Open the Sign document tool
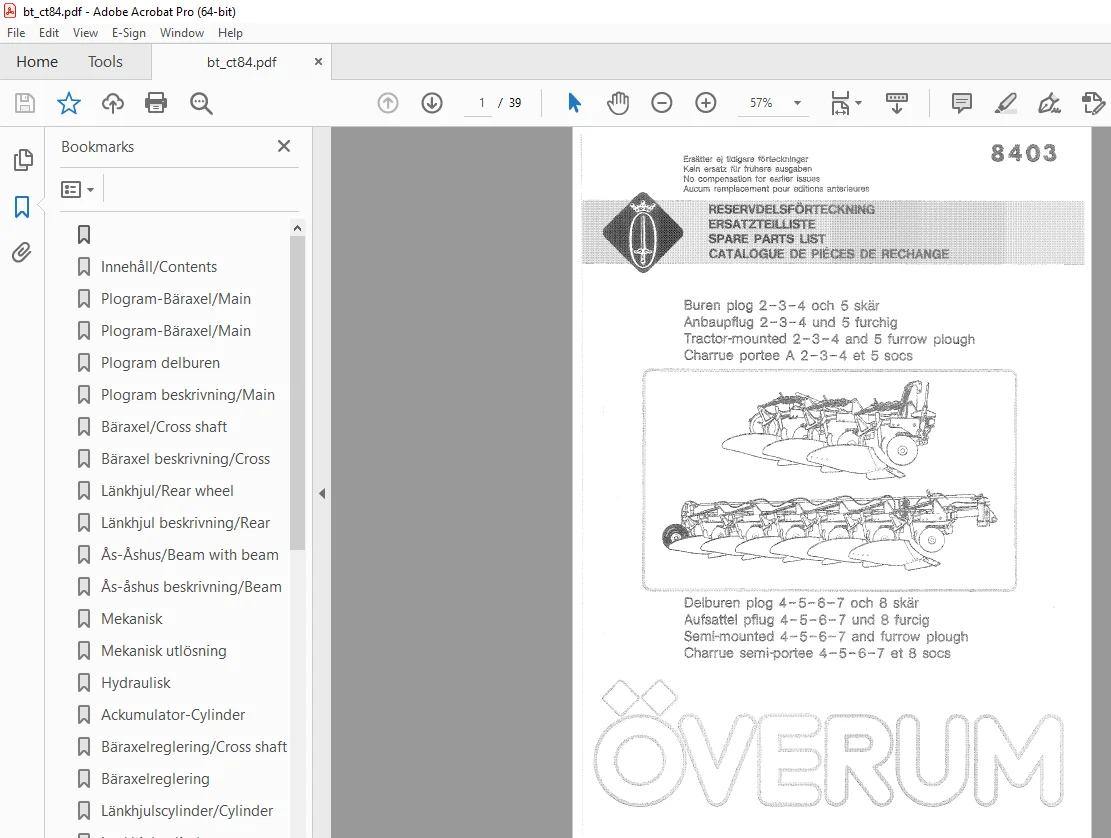This screenshot has height=838, width=1111. (1049, 103)
